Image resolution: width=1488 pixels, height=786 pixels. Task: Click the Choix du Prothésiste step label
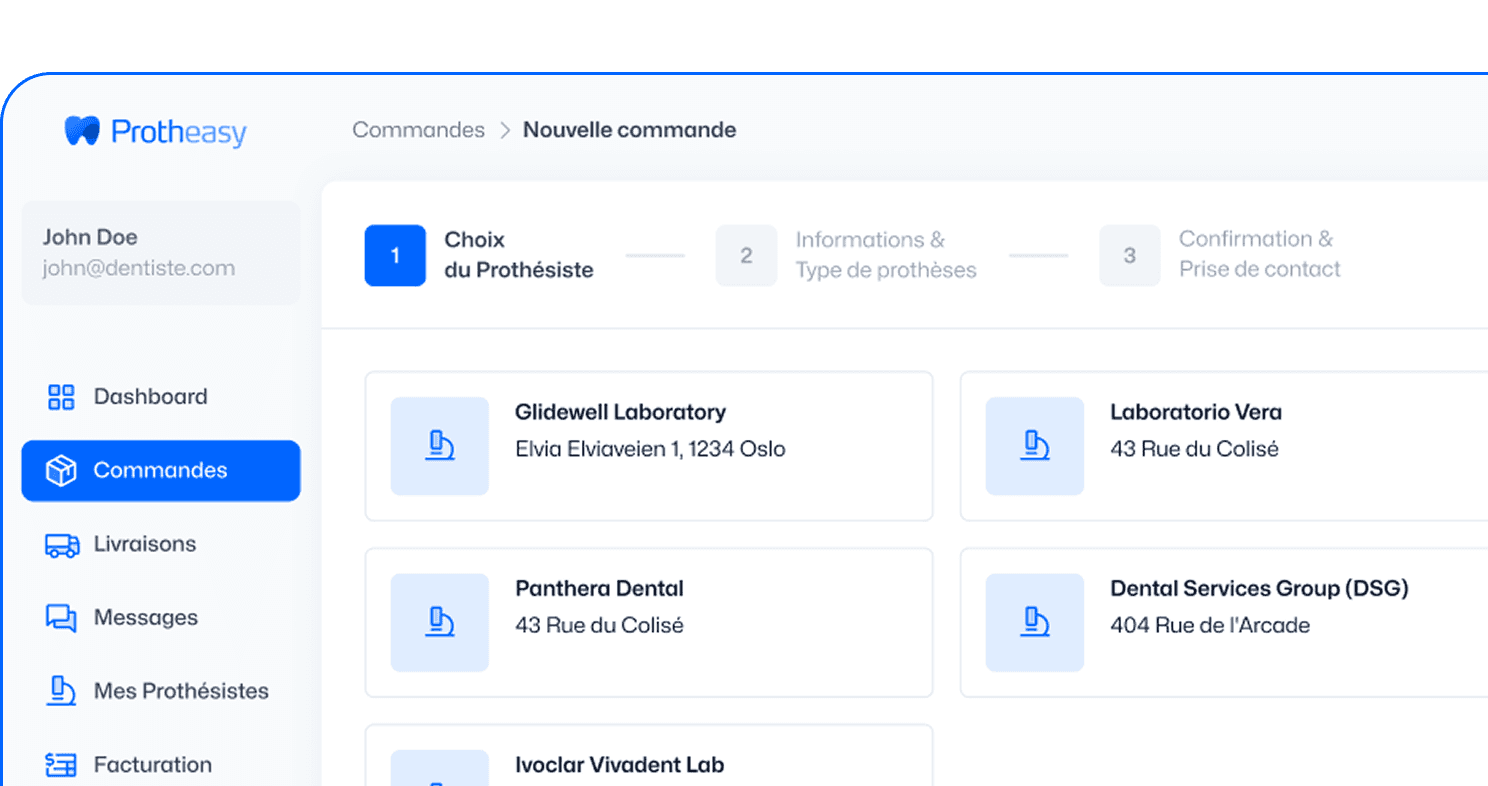tap(519, 255)
